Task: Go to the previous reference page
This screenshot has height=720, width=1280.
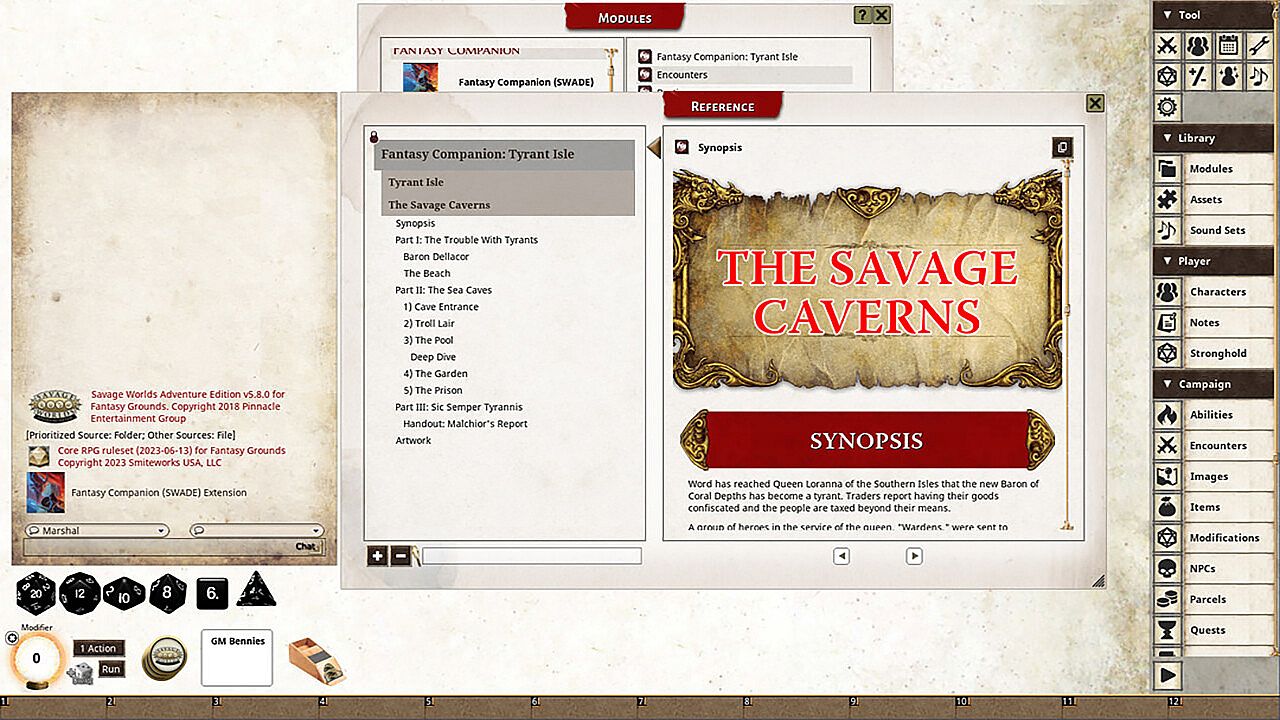Action: 841,556
